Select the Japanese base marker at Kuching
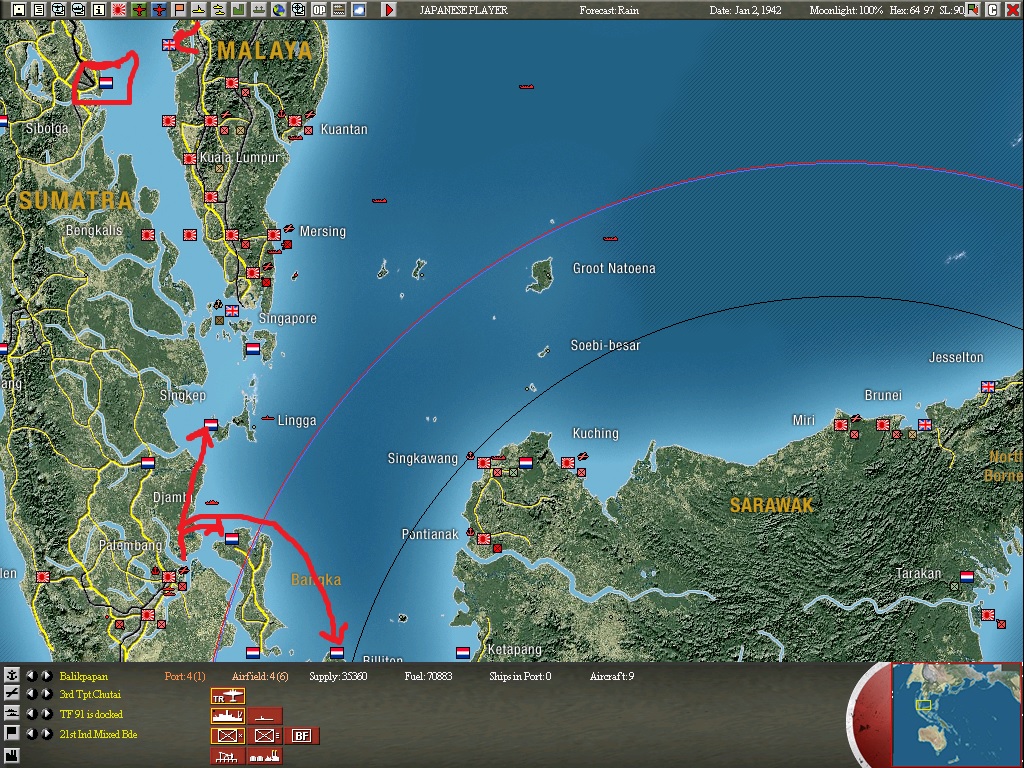The height and width of the screenshot is (768, 1024). pyautogui.click(x=568, y=462)
